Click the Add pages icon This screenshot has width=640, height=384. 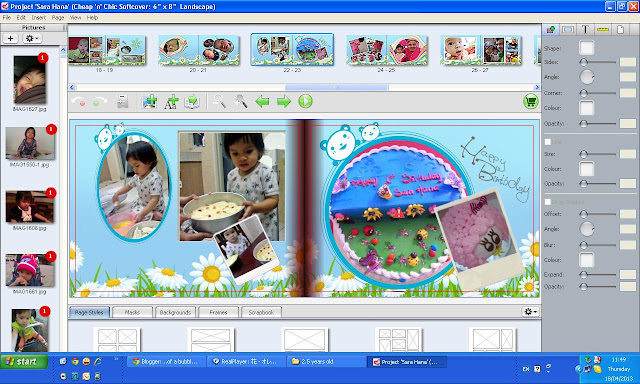(192, 102)
